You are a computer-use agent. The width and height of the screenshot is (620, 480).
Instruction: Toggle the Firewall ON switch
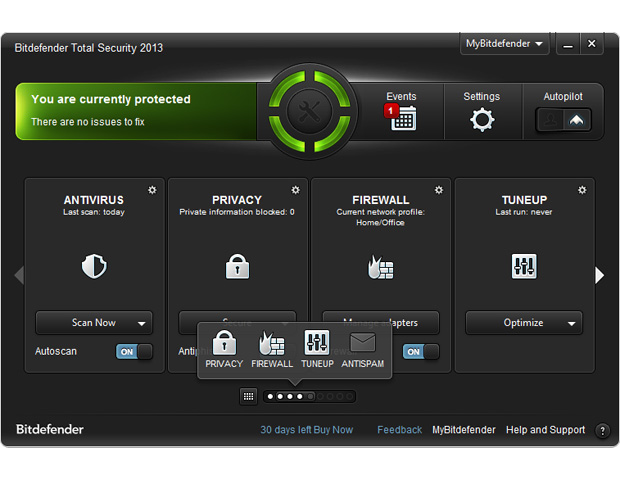421,351
